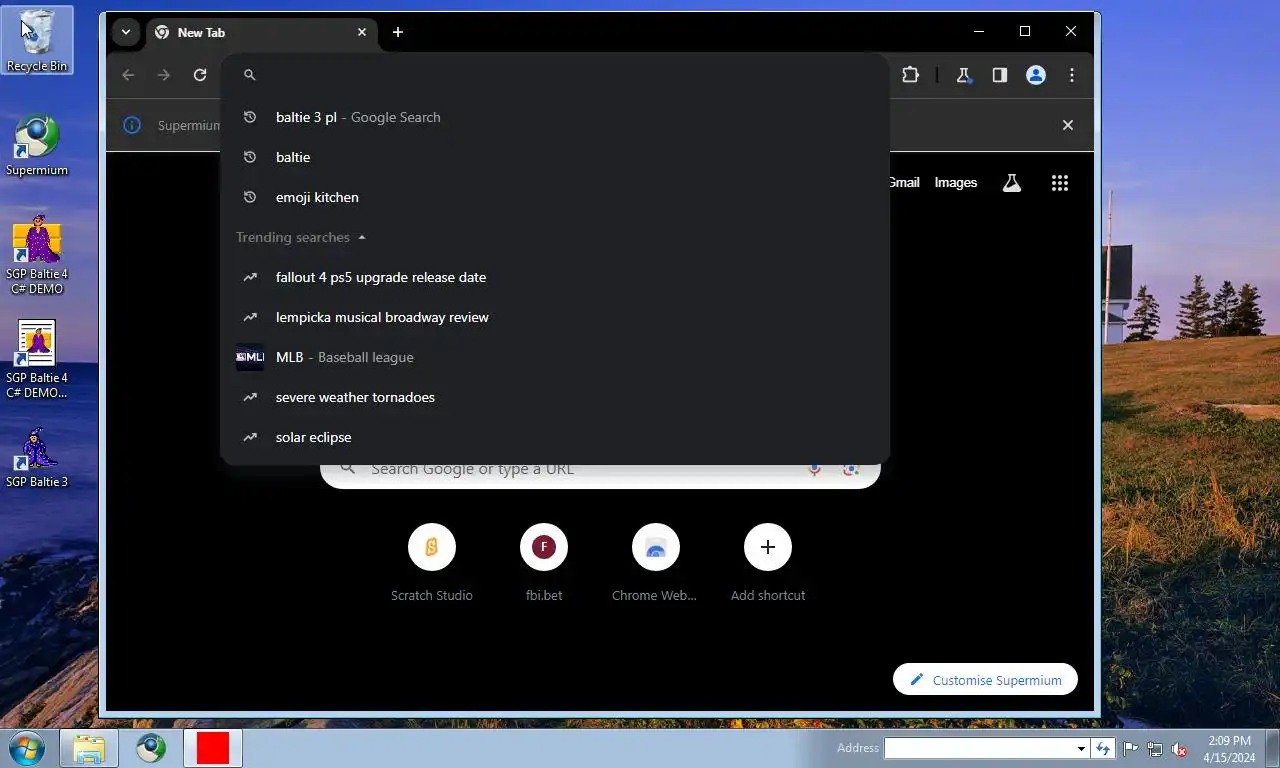Toggle the side panel icon
Viewport: 1280px width, 768px height.
(1000, 75)
